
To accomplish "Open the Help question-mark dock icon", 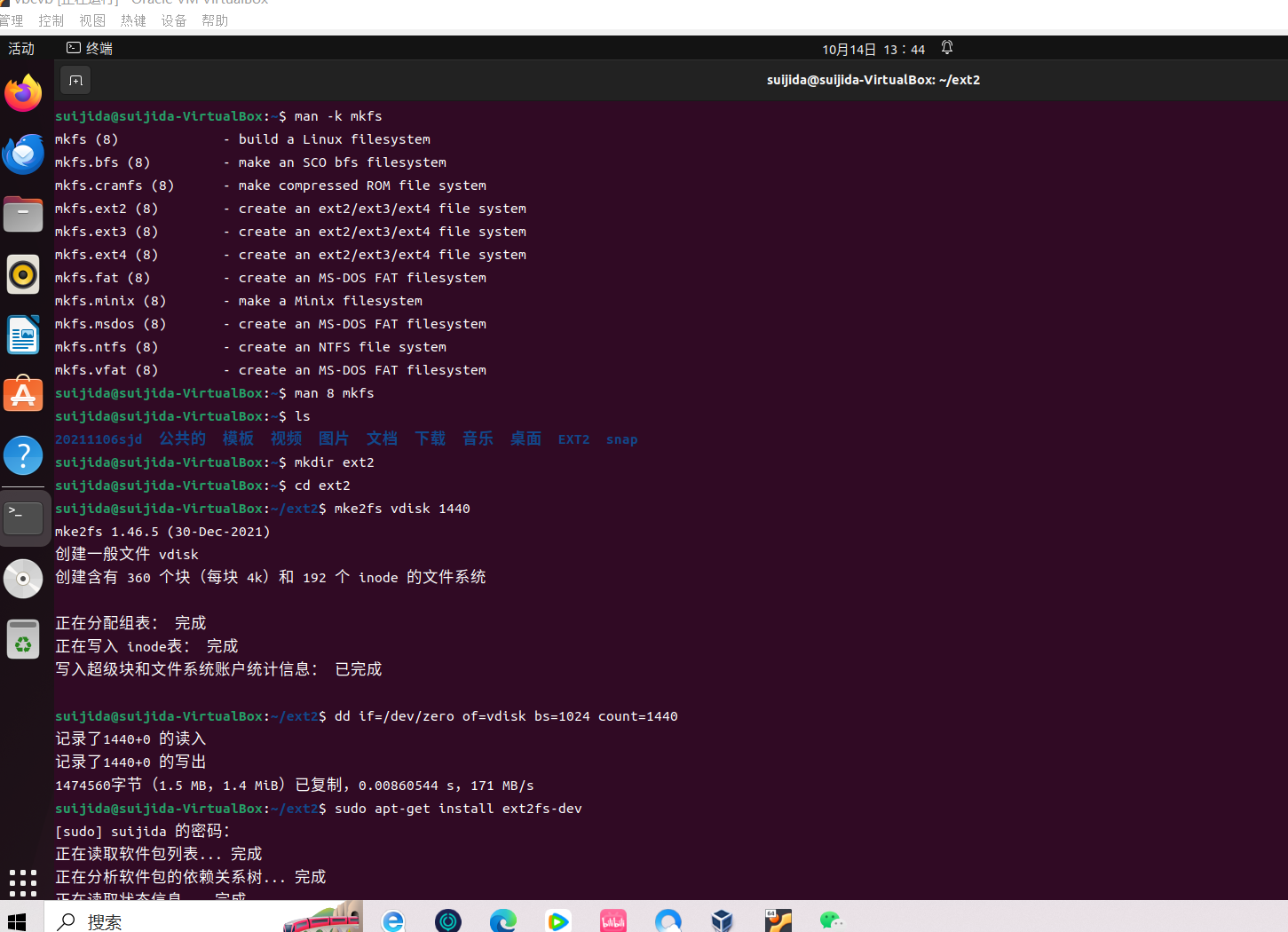I will (x=23, y=455).
